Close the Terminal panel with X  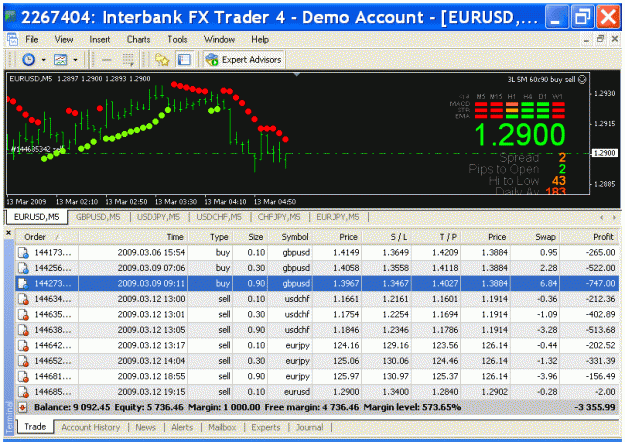click(9, 232)
